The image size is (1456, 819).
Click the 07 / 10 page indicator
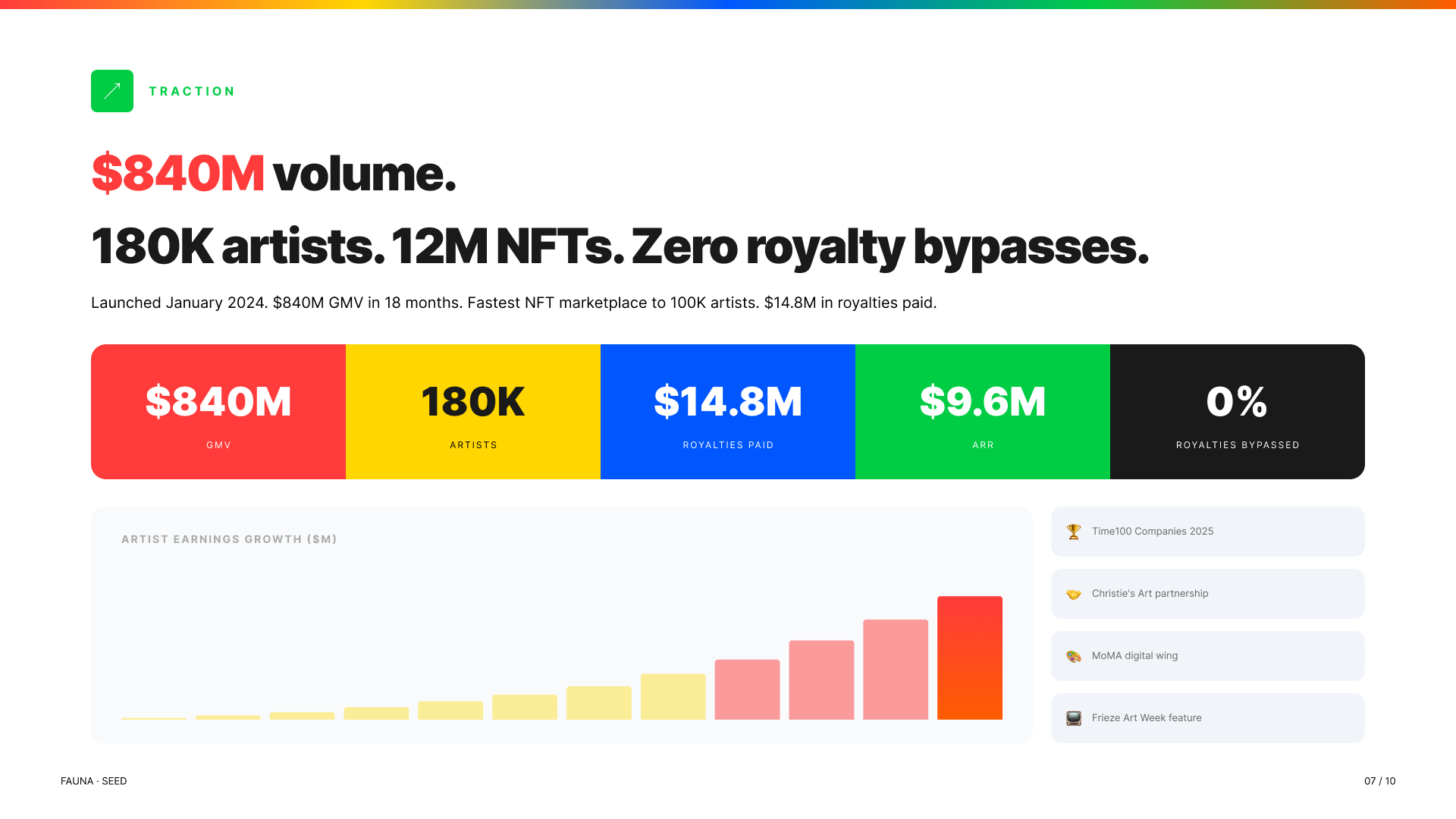point(1379,781)
